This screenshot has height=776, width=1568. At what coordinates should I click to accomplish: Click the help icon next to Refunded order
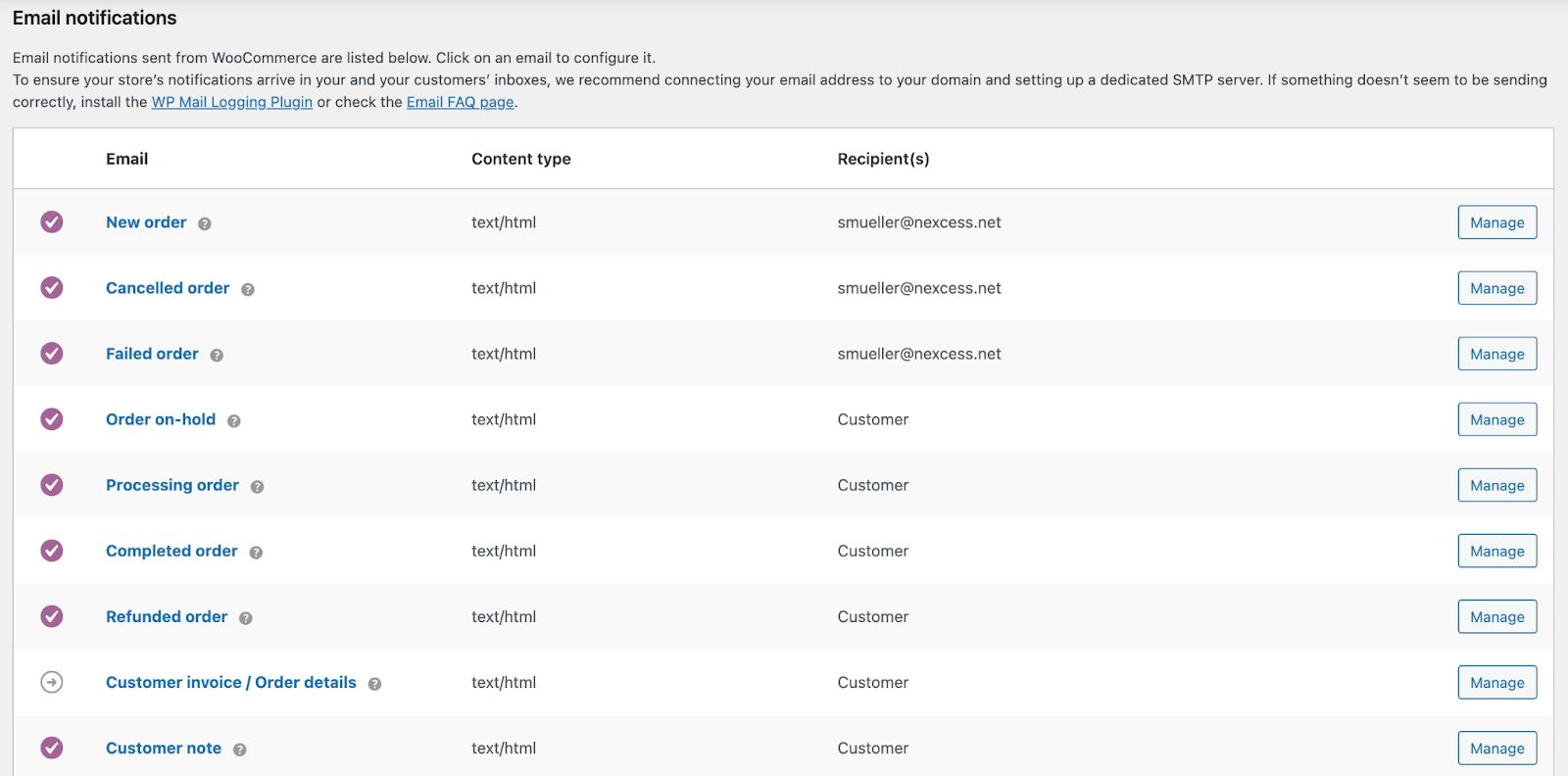tap(246, 617)
